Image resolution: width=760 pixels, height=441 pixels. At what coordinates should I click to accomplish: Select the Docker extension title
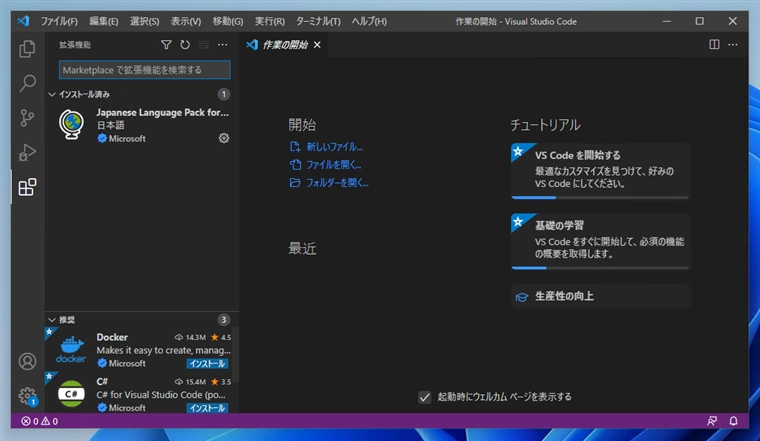[112, 337]
